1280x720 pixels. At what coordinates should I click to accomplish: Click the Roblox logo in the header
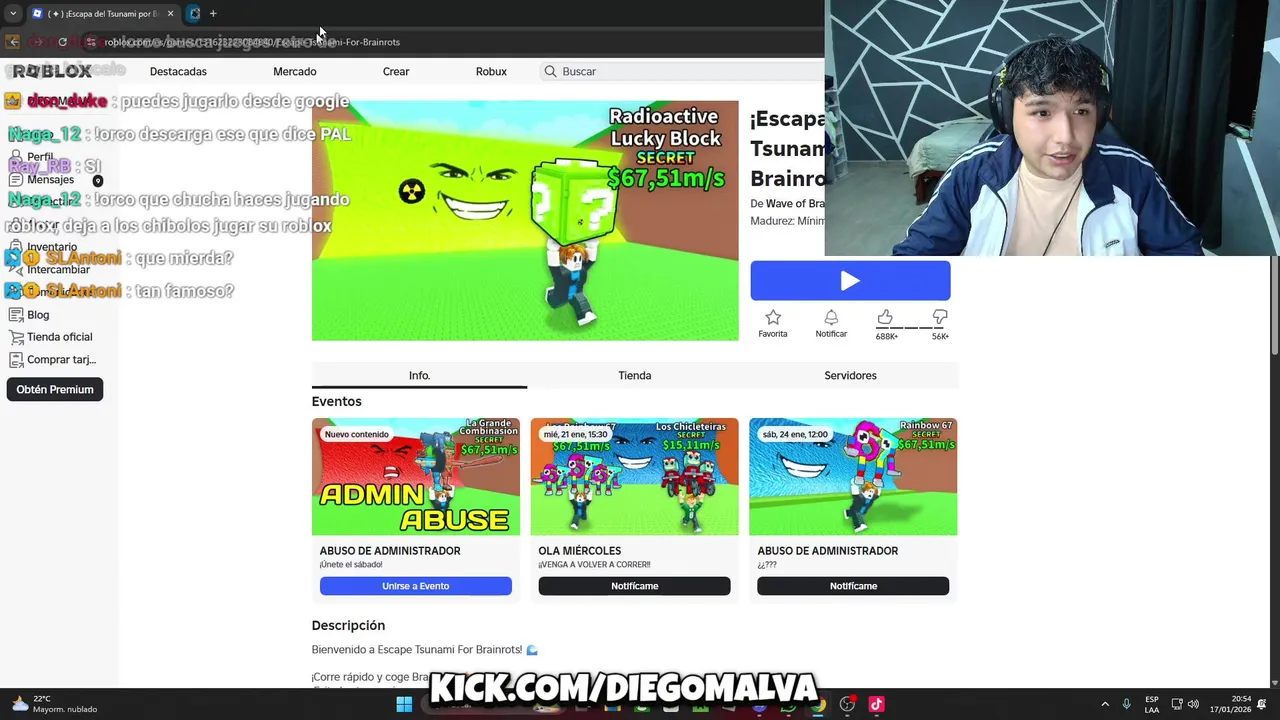point(52,71)
